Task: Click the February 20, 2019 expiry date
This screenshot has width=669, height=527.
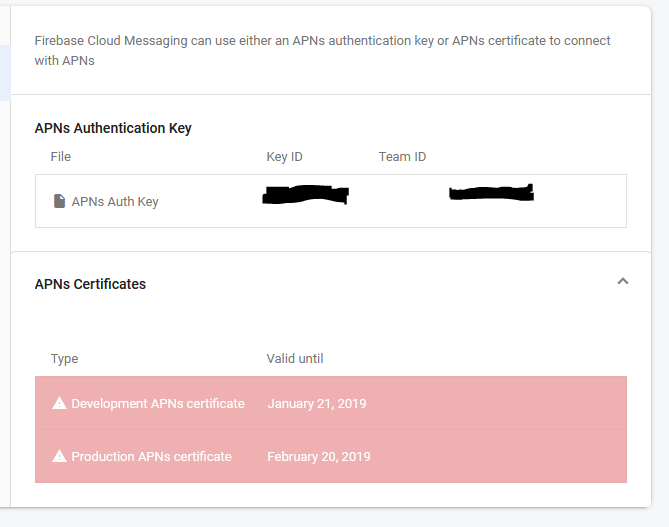Action: pos(319,457)
